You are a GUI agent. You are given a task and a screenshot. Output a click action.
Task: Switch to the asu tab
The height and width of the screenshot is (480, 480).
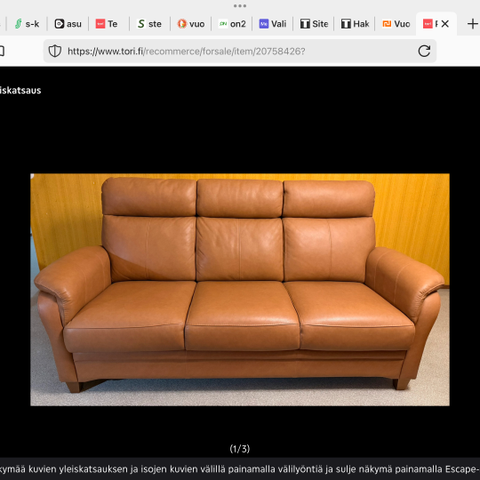coord(68,24)
